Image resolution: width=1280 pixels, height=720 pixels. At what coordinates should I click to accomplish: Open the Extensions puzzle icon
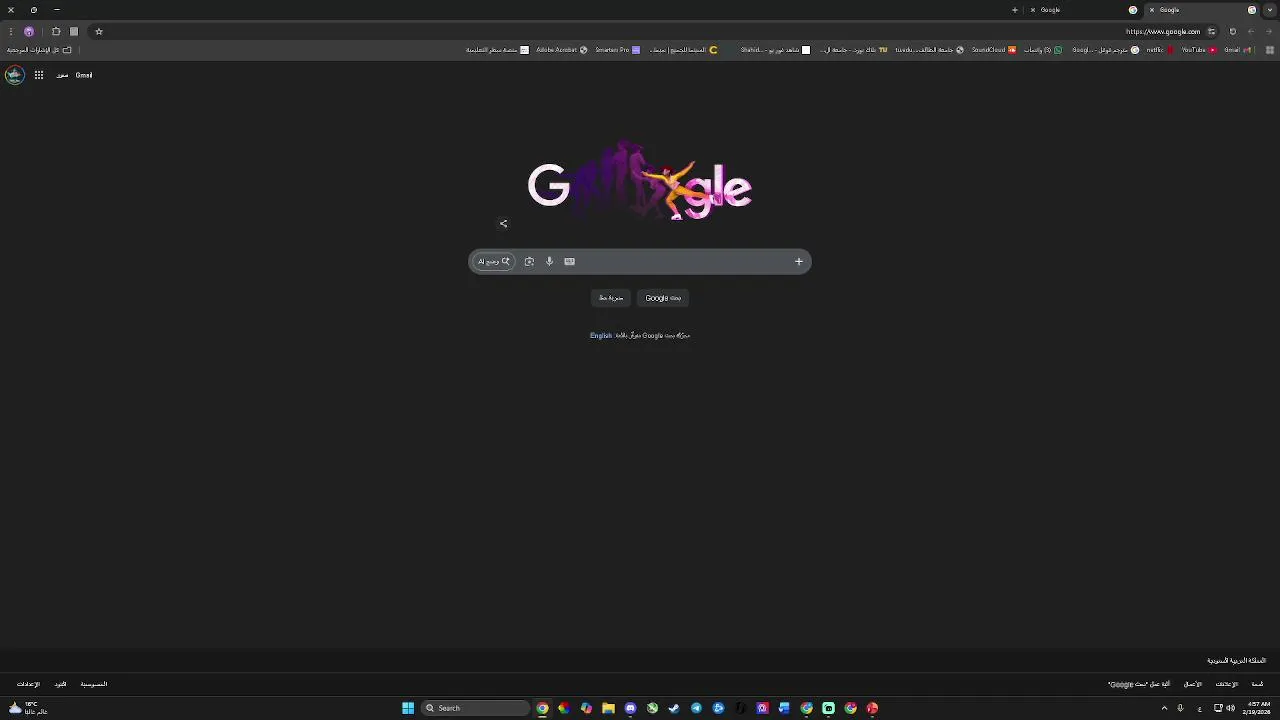click(x=56, y=32)
